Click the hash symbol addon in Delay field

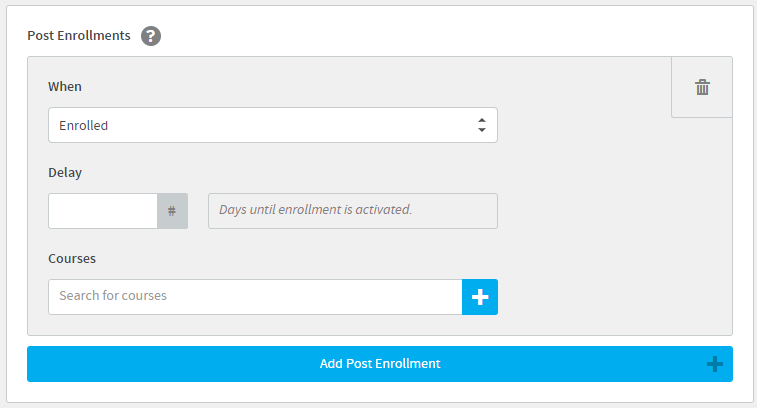(172, 211)
